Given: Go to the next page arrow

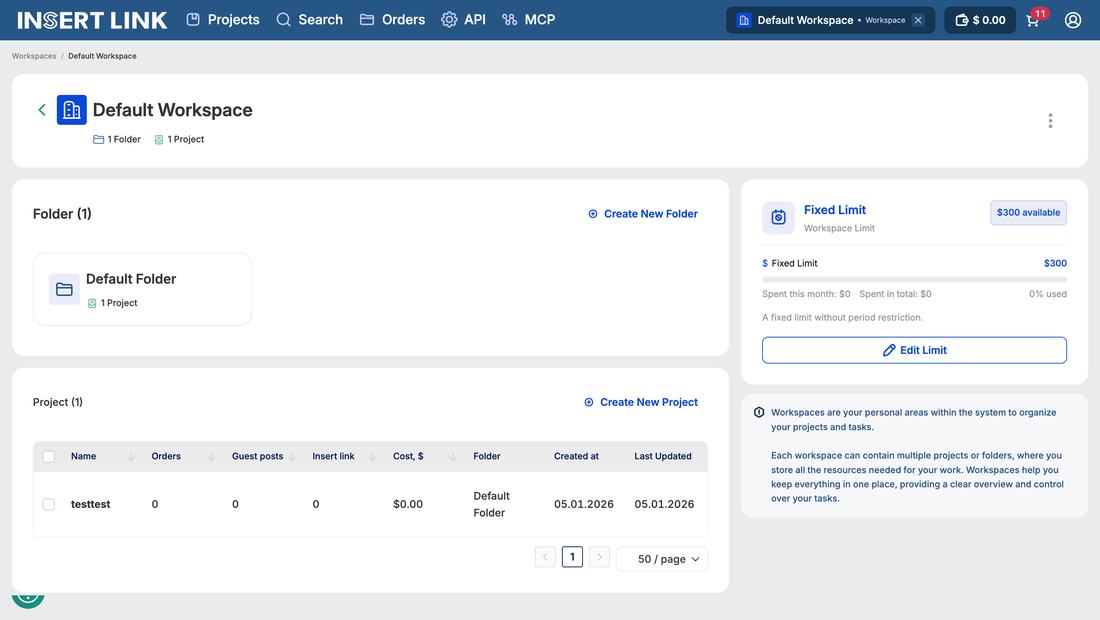Looking at the screenshot, I should [x=599, y=557].
